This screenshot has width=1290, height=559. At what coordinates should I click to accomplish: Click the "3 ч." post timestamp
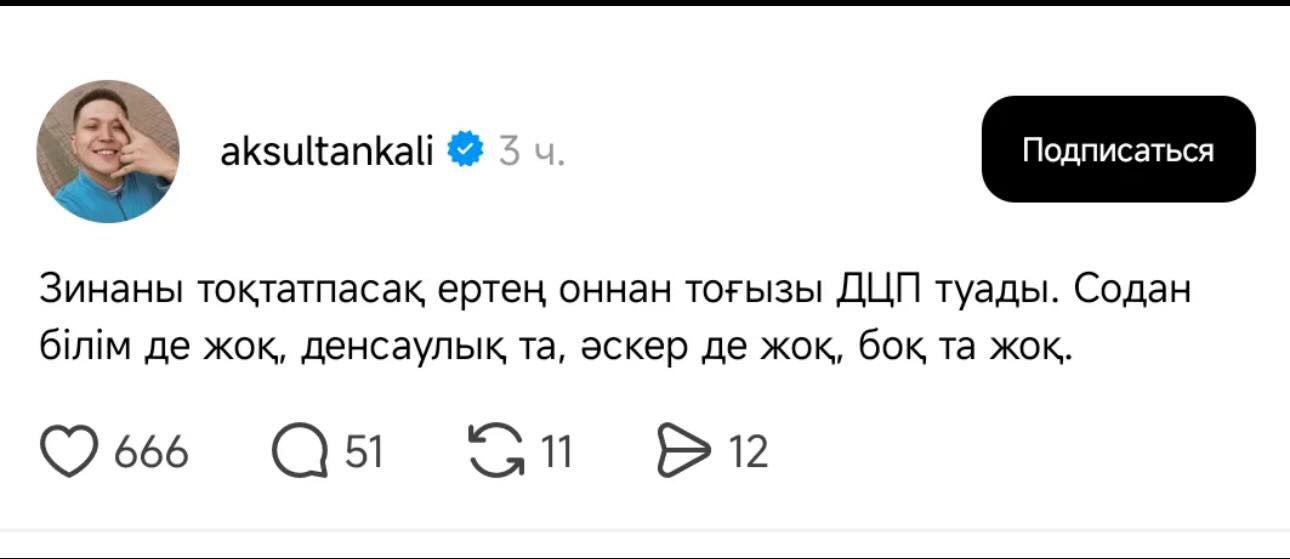[x=531, y=152]
